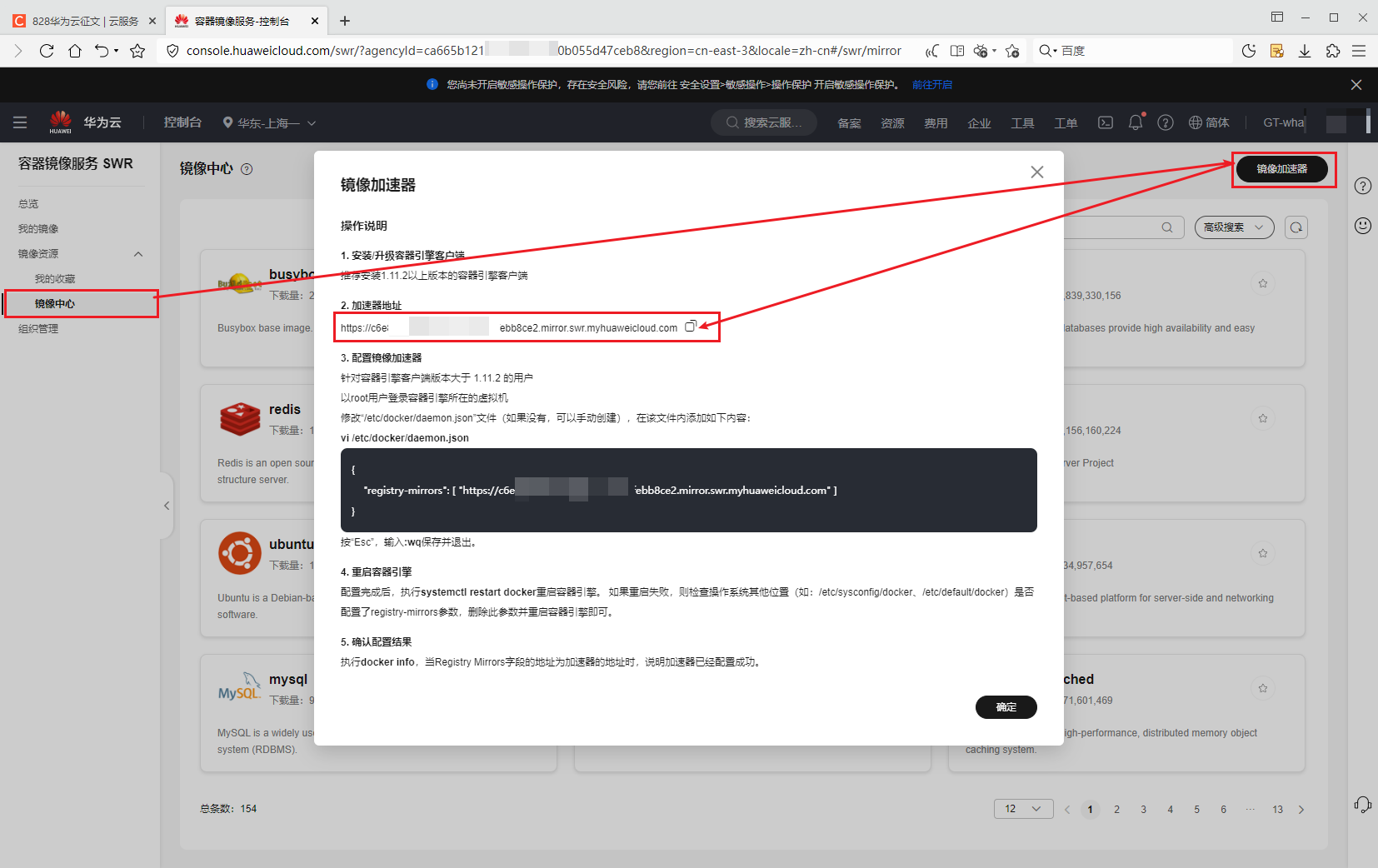Click the 搜索云服务 search box
This screenshot has width=1378, height=868.
pos(764,122)
